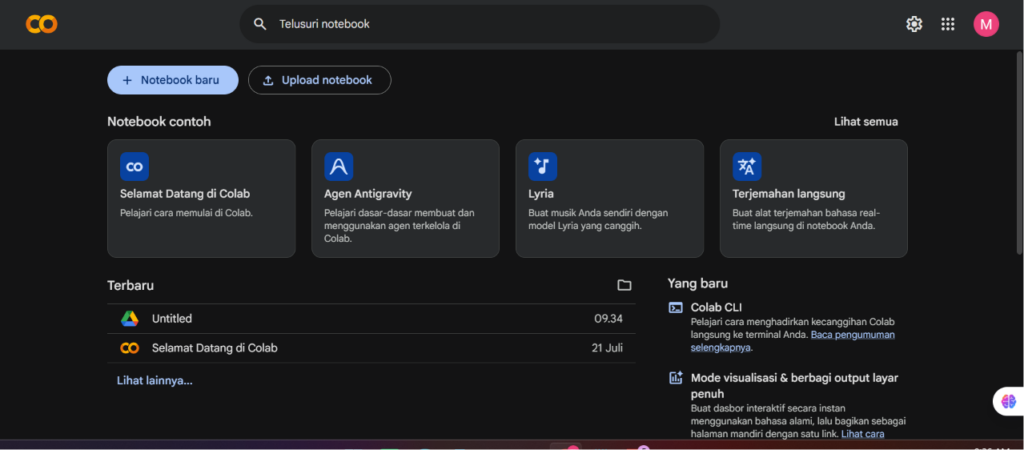Screen dimensions: 1024x450
Task: Click the upload arrow icon
Action: tap(268, 80)
